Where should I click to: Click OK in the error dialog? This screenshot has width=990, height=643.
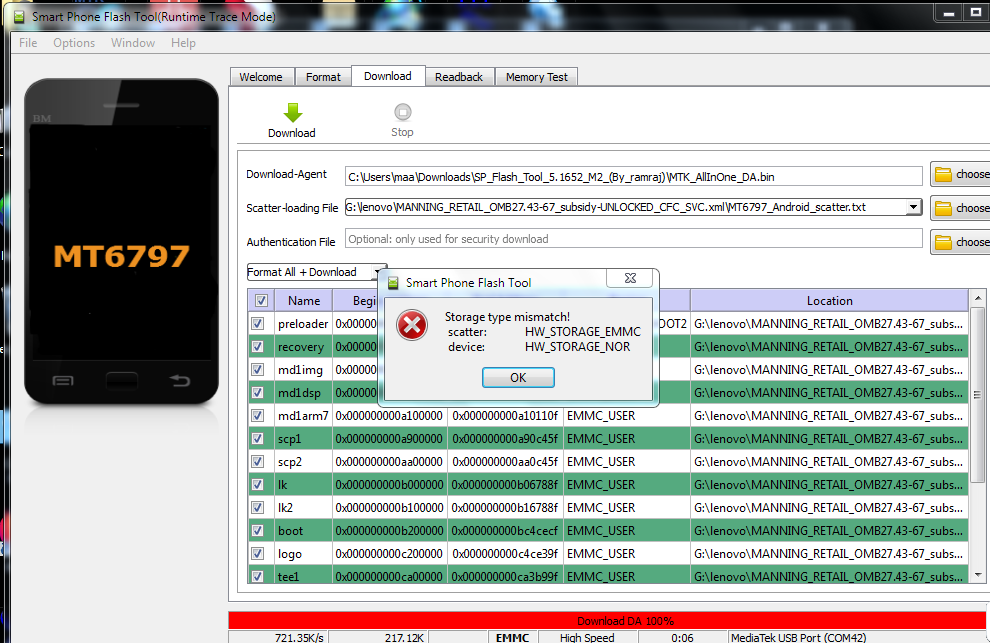[x=518, y=378]
